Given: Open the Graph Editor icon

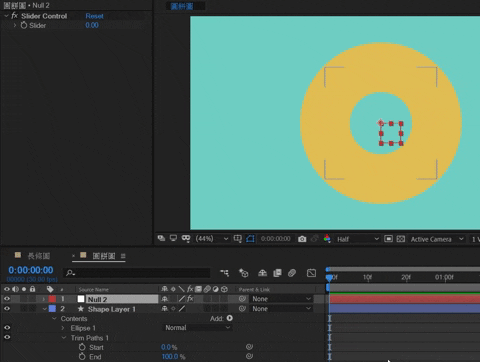Looking at the screenshot, I should point(311,273).
